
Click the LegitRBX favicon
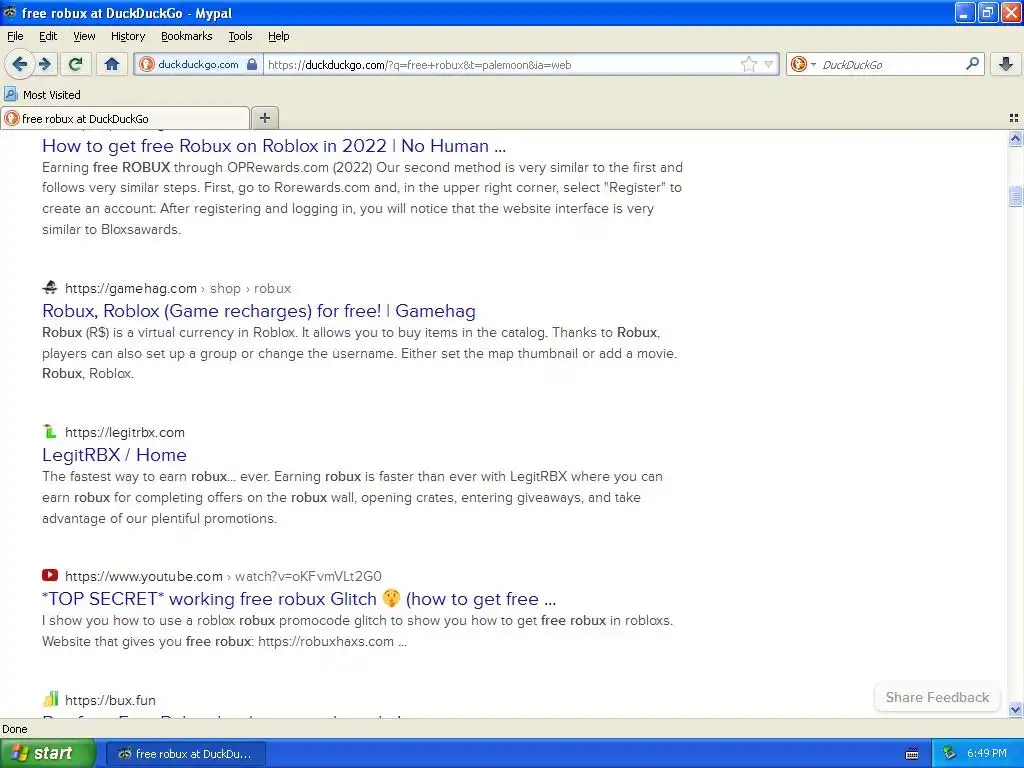(50, 431)
